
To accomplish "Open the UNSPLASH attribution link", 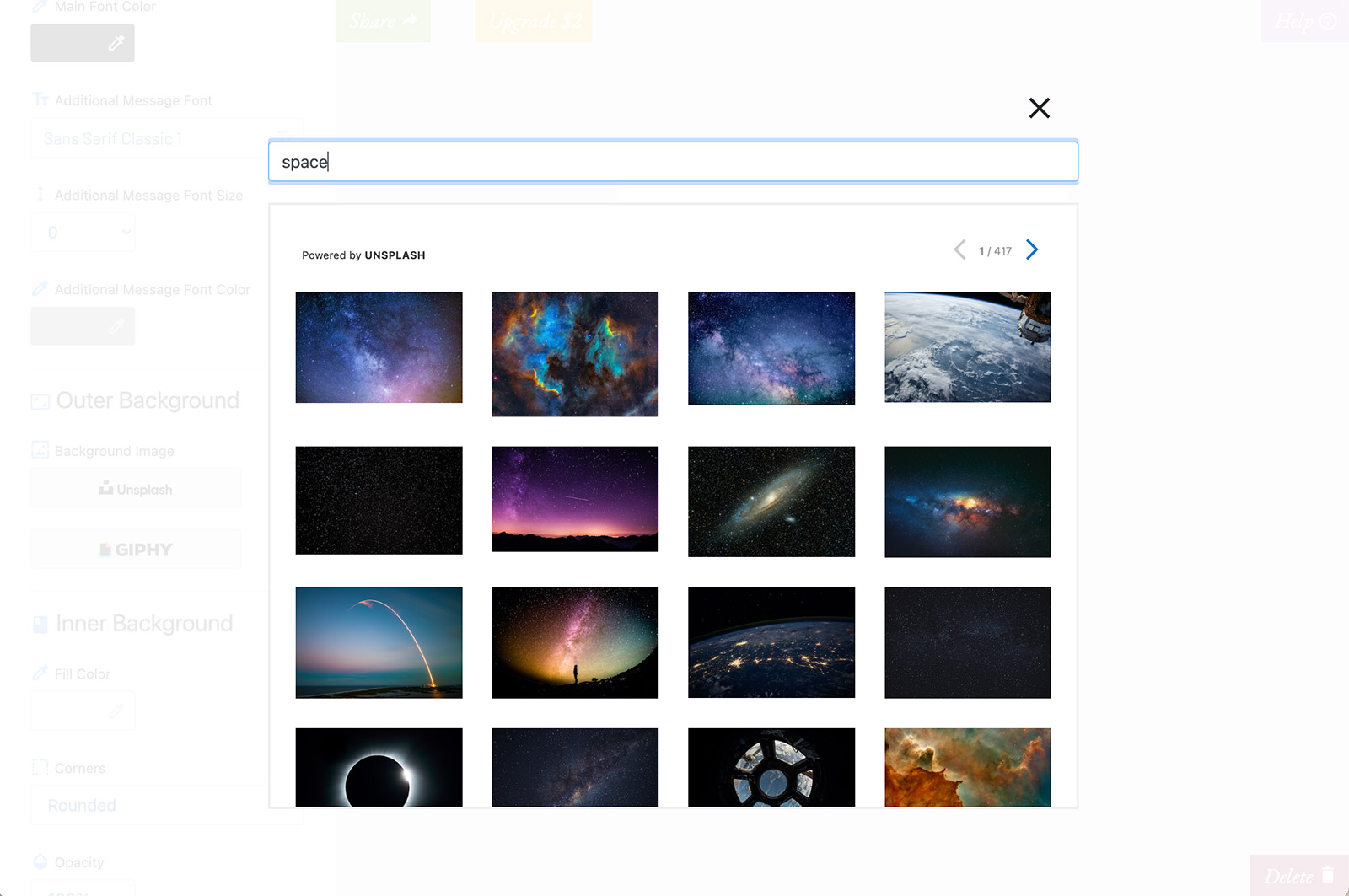I will click(x=395, y=255).
